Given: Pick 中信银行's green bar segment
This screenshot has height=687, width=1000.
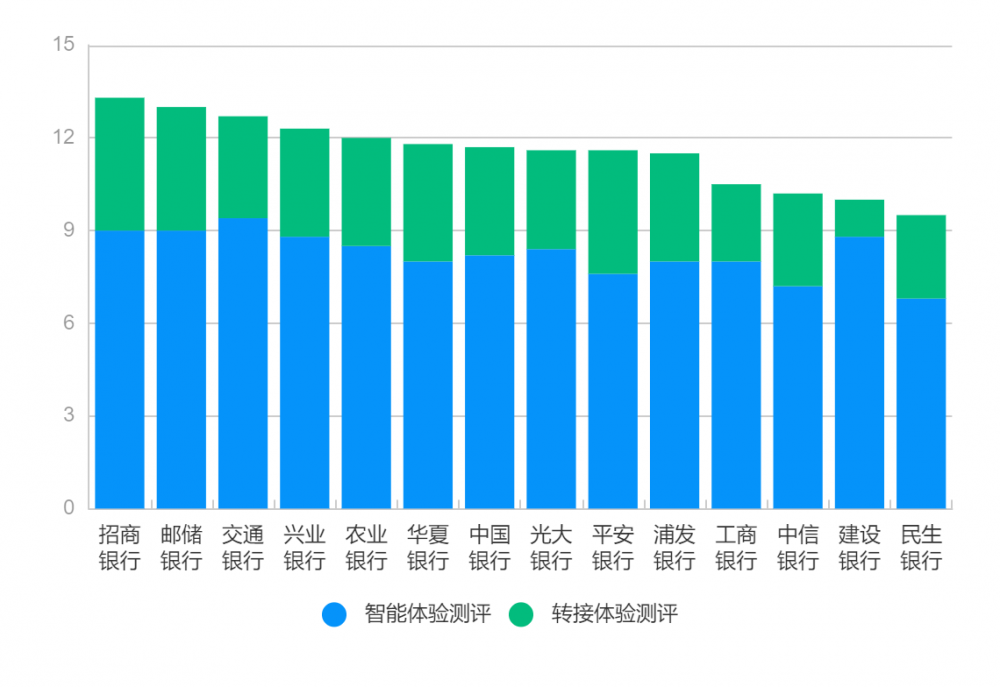Looking at the screenshot, I should point(798,240).
